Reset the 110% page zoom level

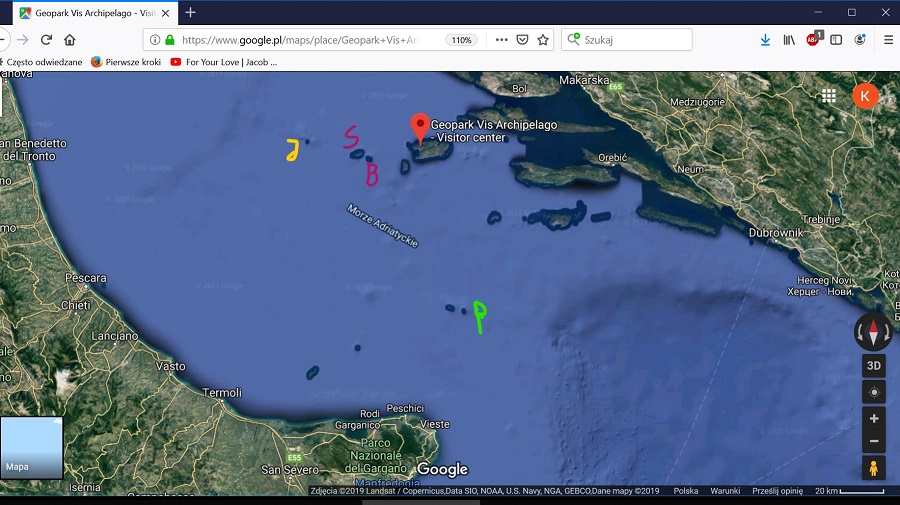(x=460, y=40)
